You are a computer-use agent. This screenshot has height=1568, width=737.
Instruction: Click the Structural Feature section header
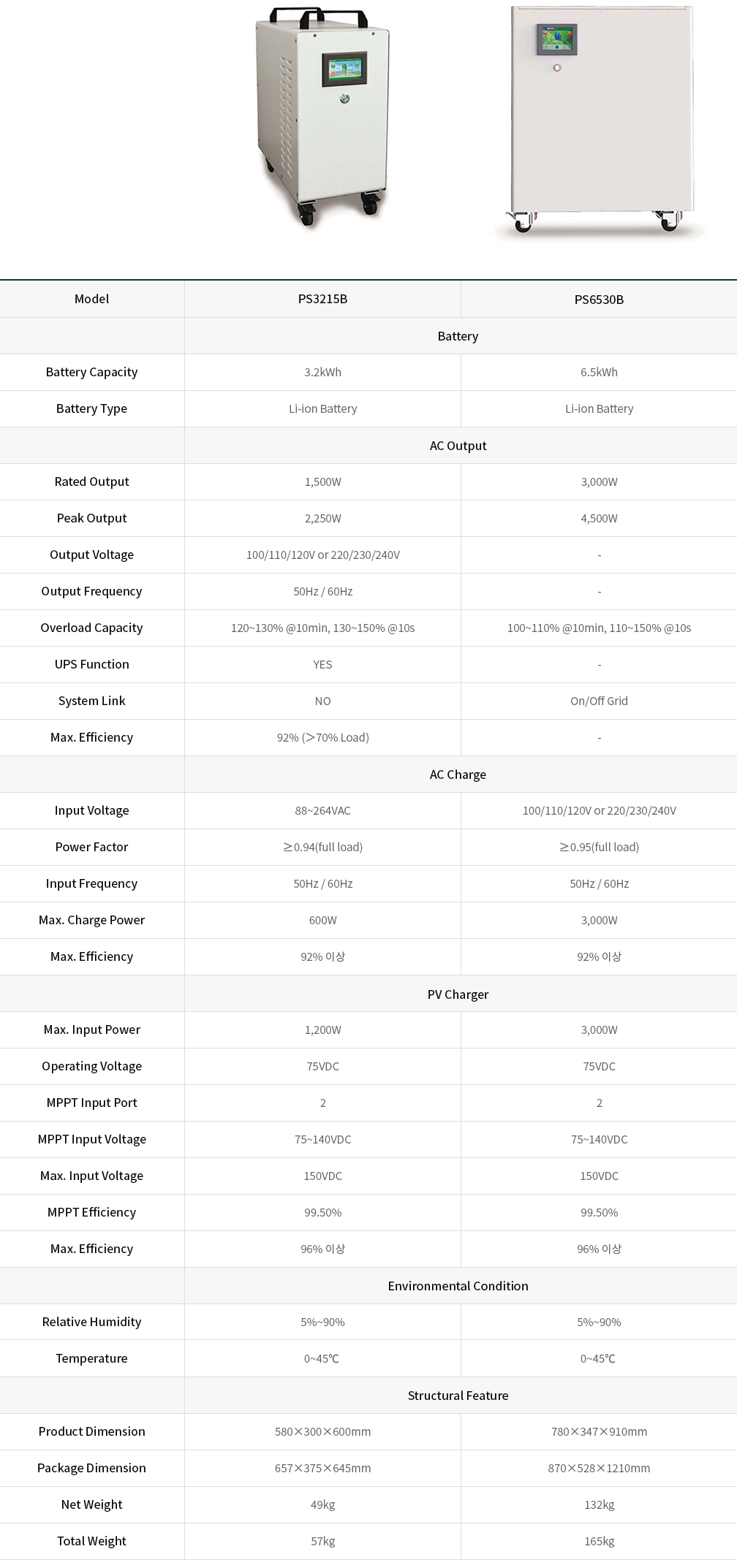coord(458,1396)
